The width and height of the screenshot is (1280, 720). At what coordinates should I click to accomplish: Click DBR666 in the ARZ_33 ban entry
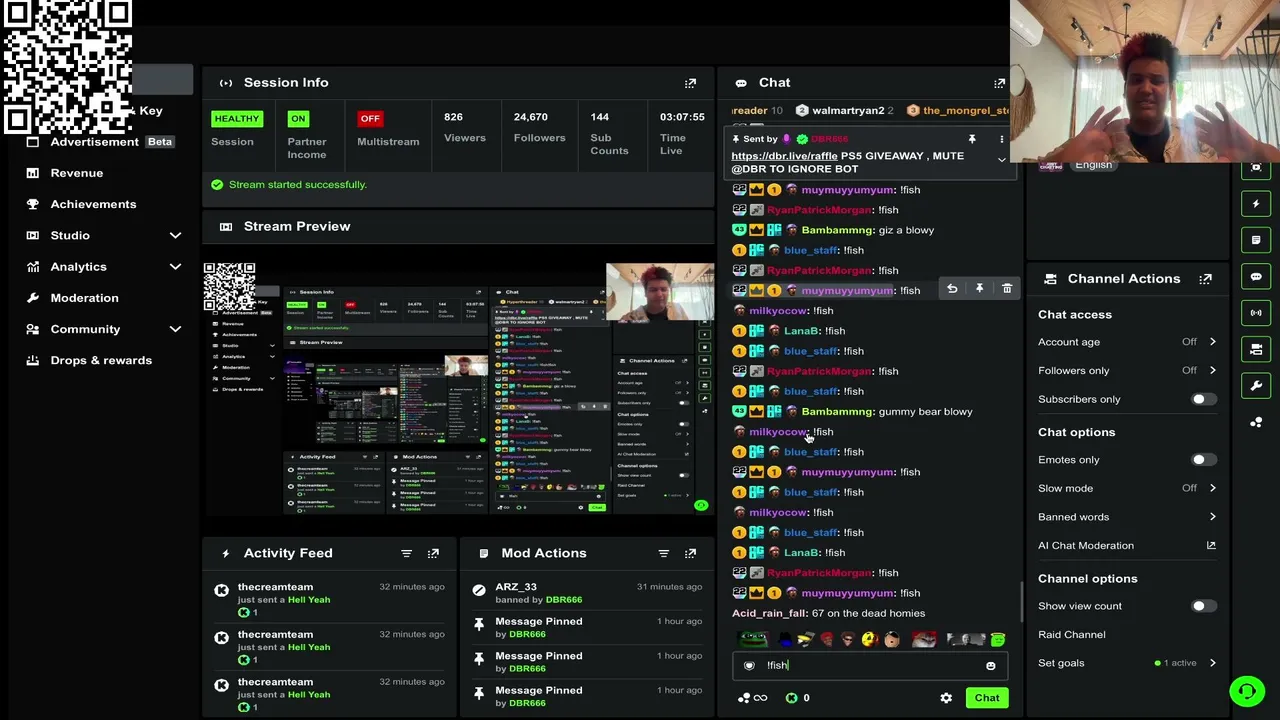coord(563,600)
